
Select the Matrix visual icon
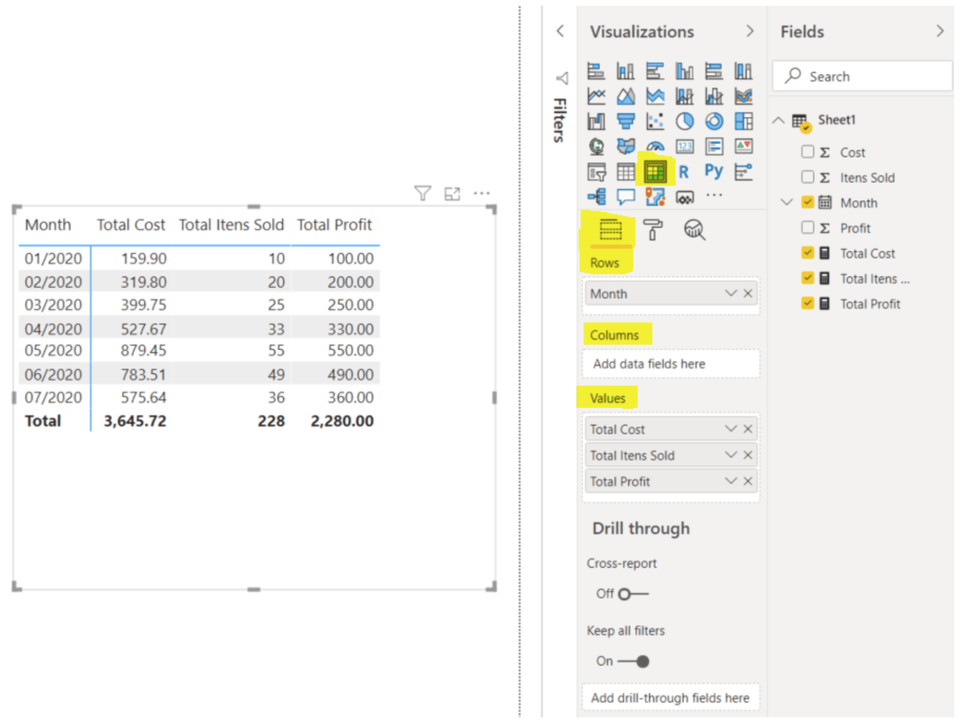click(x=654, y=171)
